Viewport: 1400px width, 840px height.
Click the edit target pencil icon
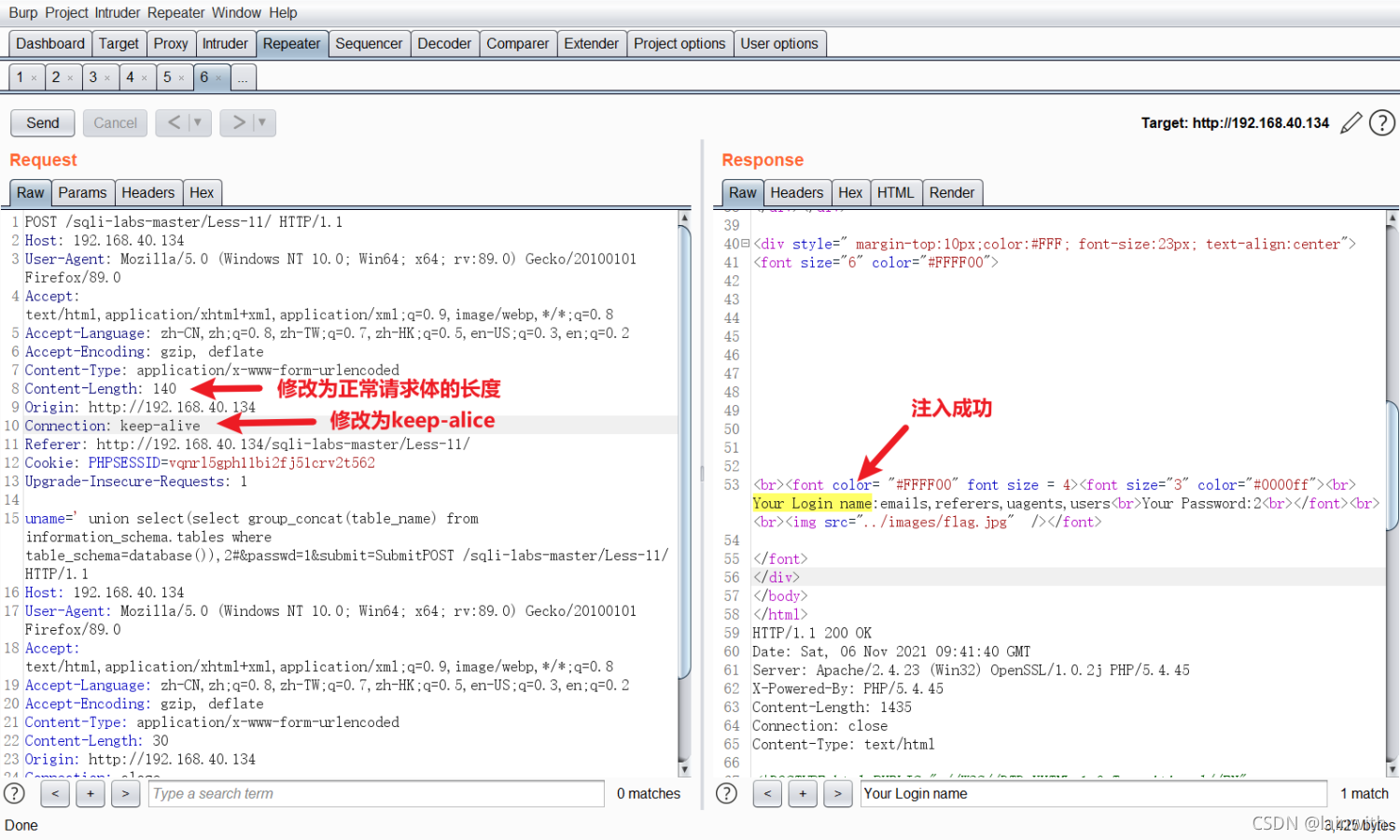coord(1351,123)
